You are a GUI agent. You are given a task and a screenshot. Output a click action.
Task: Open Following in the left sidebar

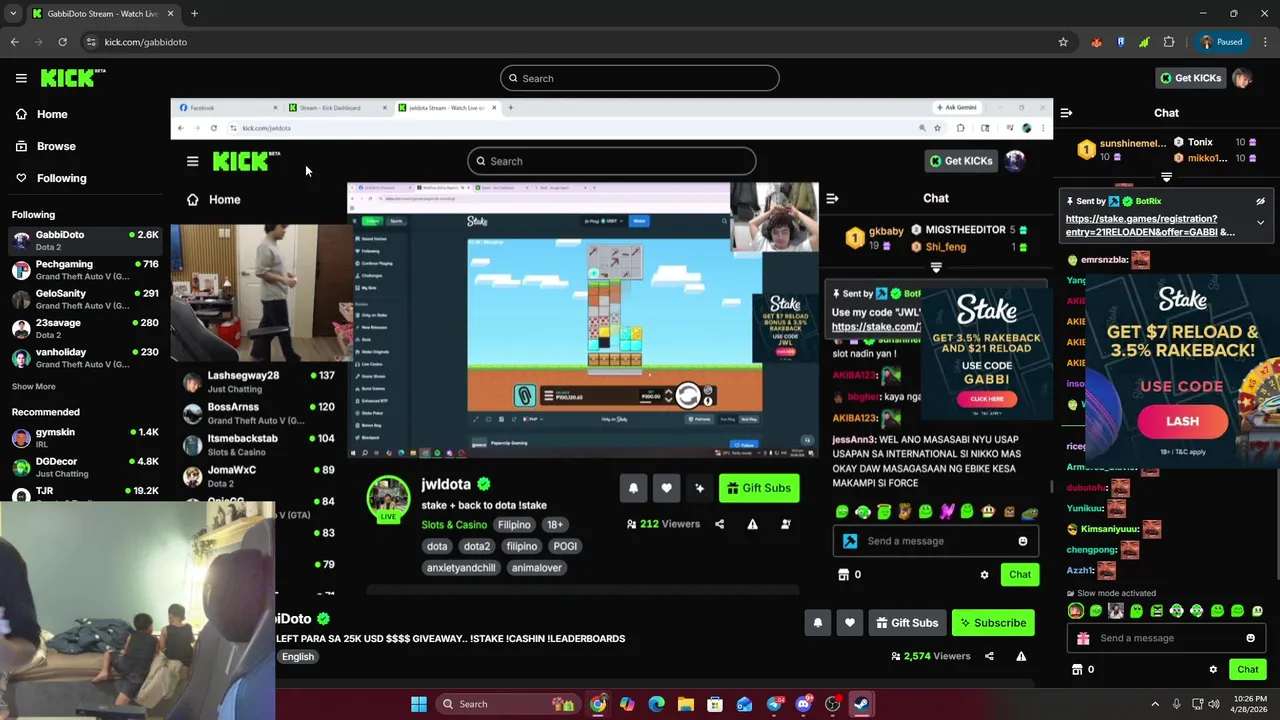point(51,178)
